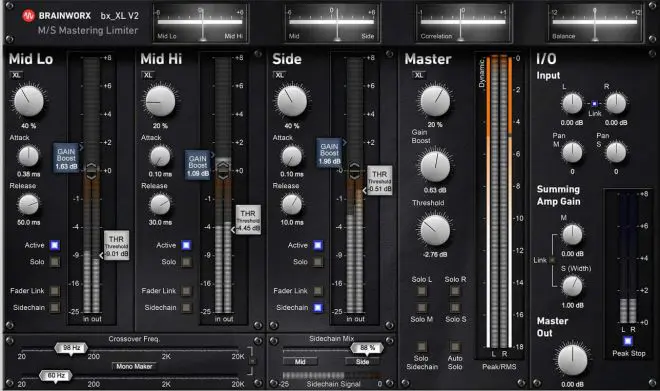Viewport: 660px width, 391px height.
Task: Click the Mono Maker label button
Action: pyautogui.click(x=134, y=367)
